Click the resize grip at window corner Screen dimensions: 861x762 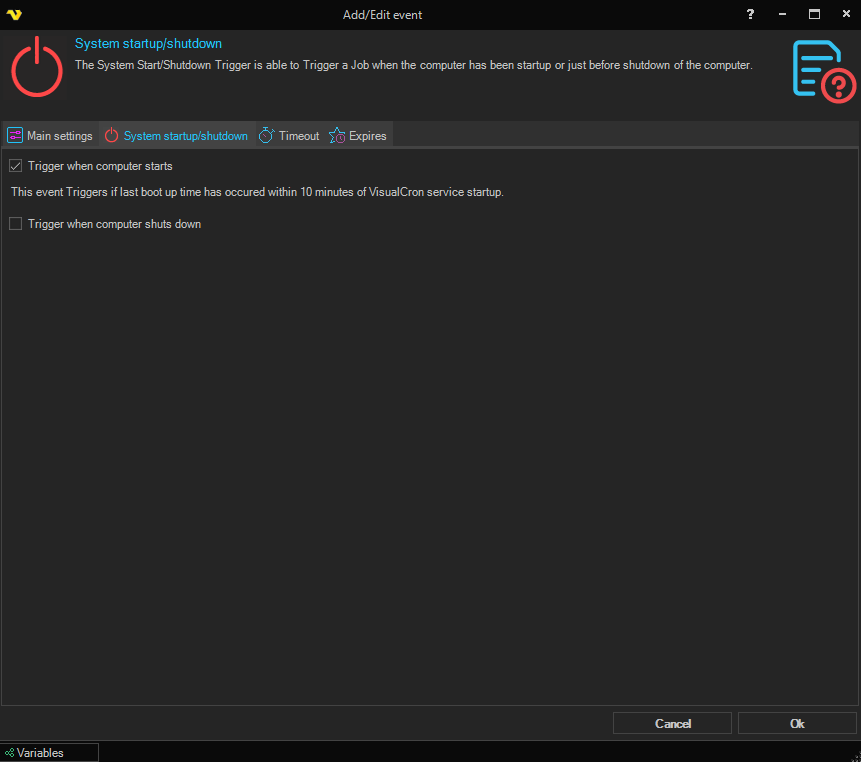tap(856, 757)
